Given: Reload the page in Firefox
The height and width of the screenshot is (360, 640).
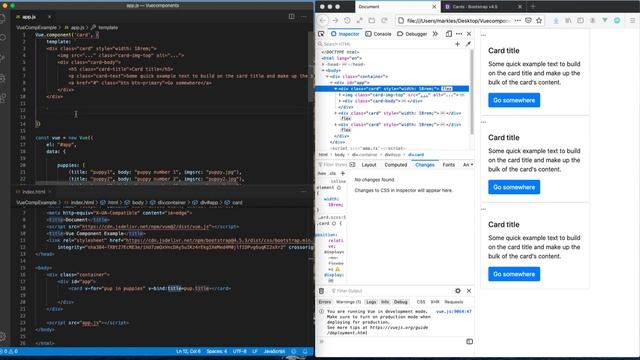Looking at the screenshot, I should [384, 20].
